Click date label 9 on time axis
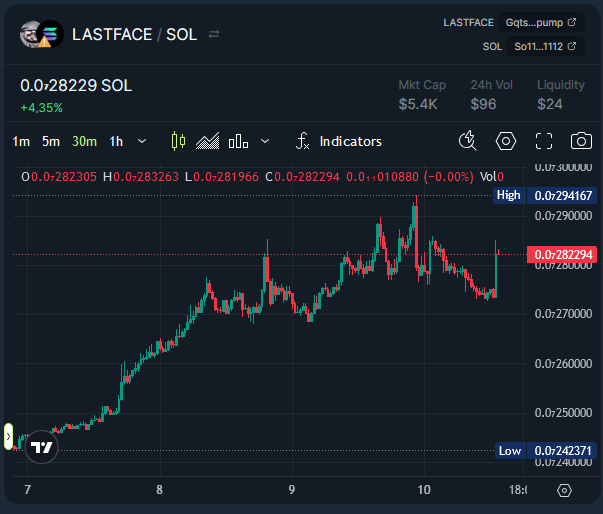The width and height of the screenshot is (603, 514). coord(292,489)
